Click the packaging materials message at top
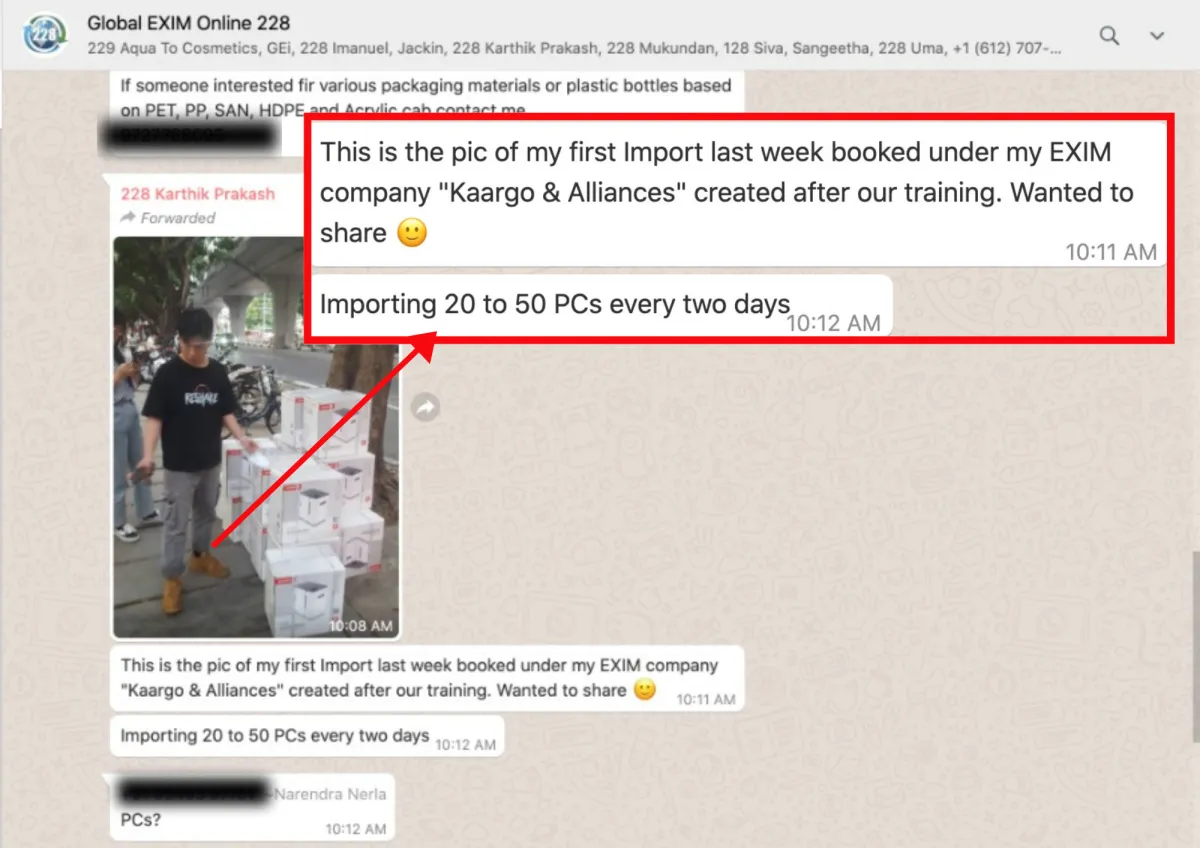This screenshot has width=1200, height=848. pyautogui.click(x=426, y=97)
